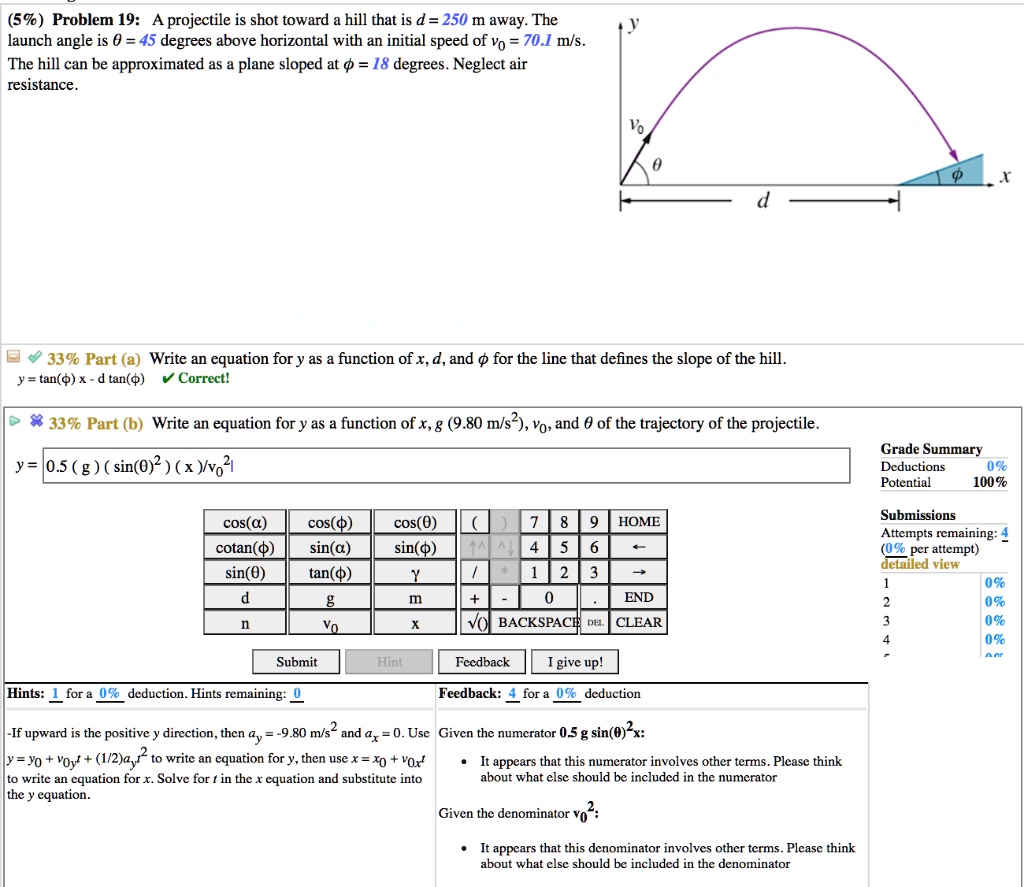Click number key 9
This screenshot has width=1024, height=887.
pyautogui.click(x=594, y=523)
